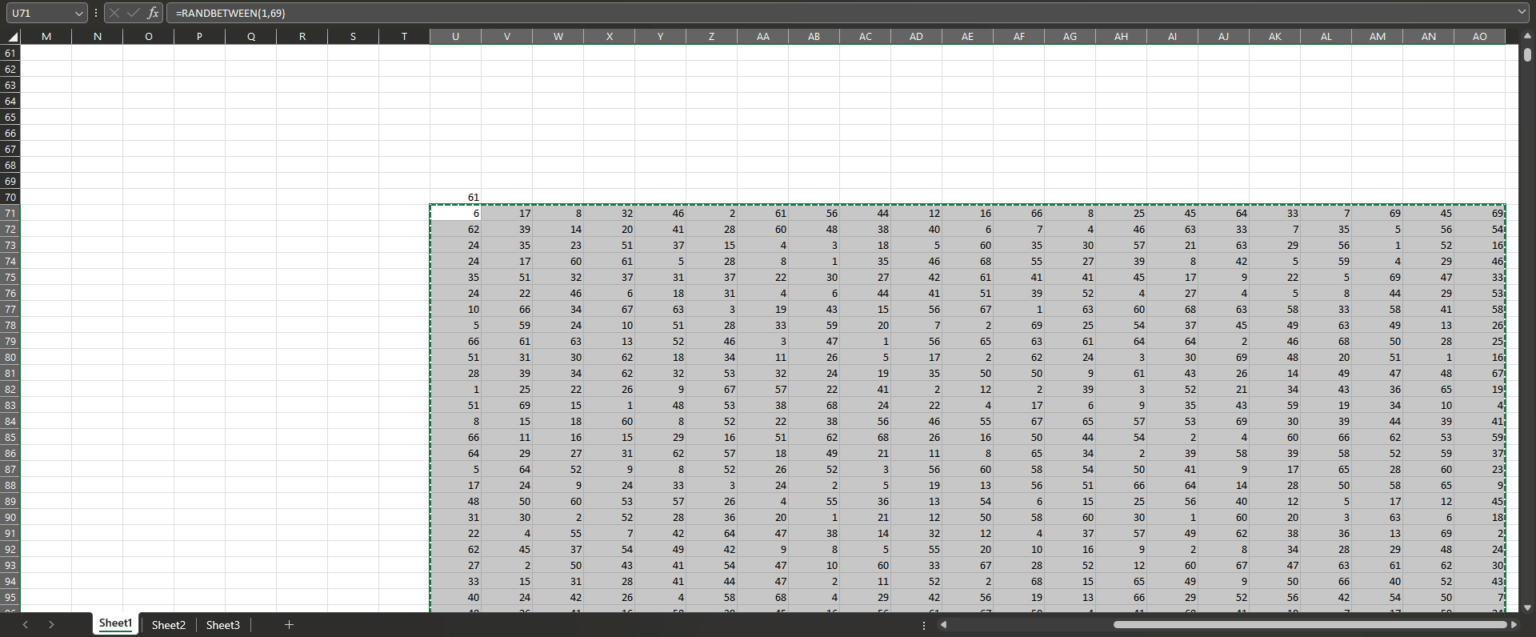Click the vertical dots icon beside the Name Box
1536x637 pixels.
point(95,13)
